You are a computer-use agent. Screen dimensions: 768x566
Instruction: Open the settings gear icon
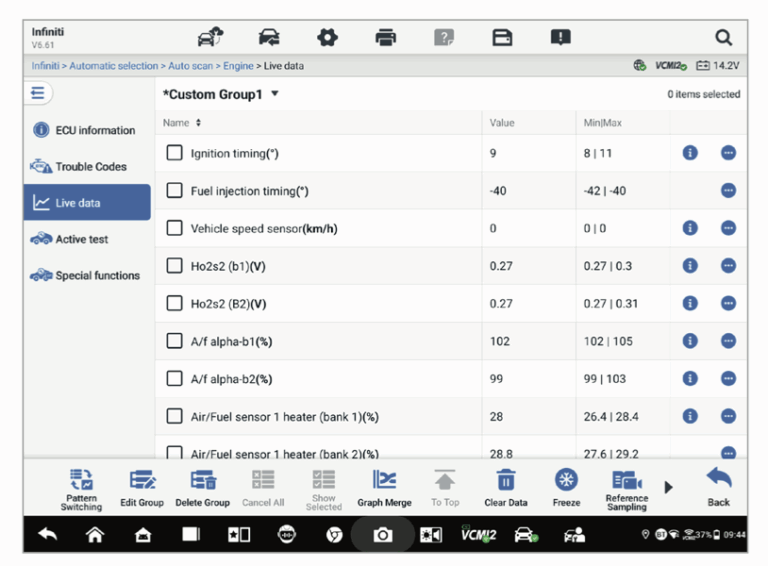click(327, 38)
